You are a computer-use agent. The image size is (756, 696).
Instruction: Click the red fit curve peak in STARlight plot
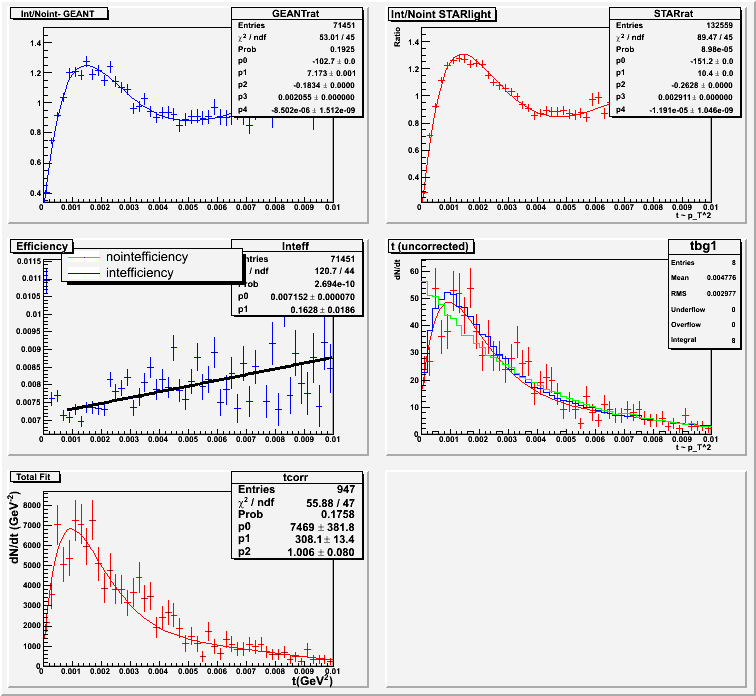[461, 55]
